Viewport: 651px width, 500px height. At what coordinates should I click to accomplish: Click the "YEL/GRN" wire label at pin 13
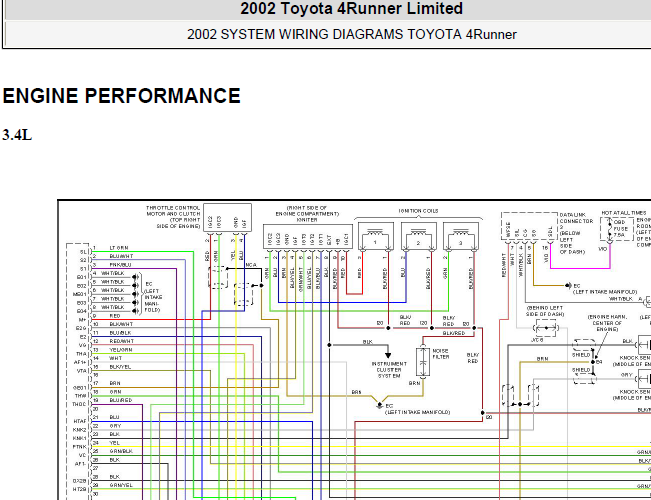[121, 350]
